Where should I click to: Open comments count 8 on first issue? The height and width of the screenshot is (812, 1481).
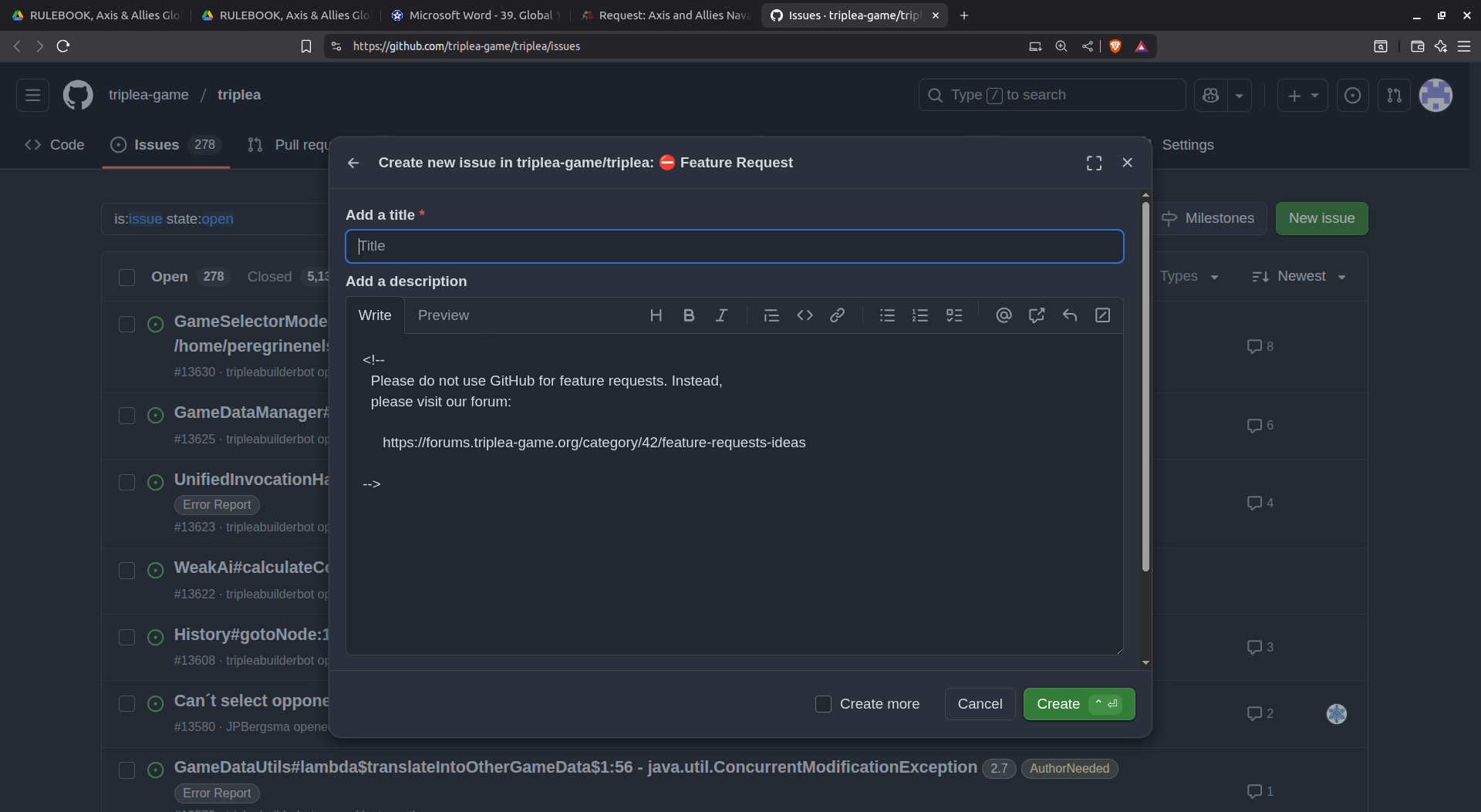(1260, 346)
